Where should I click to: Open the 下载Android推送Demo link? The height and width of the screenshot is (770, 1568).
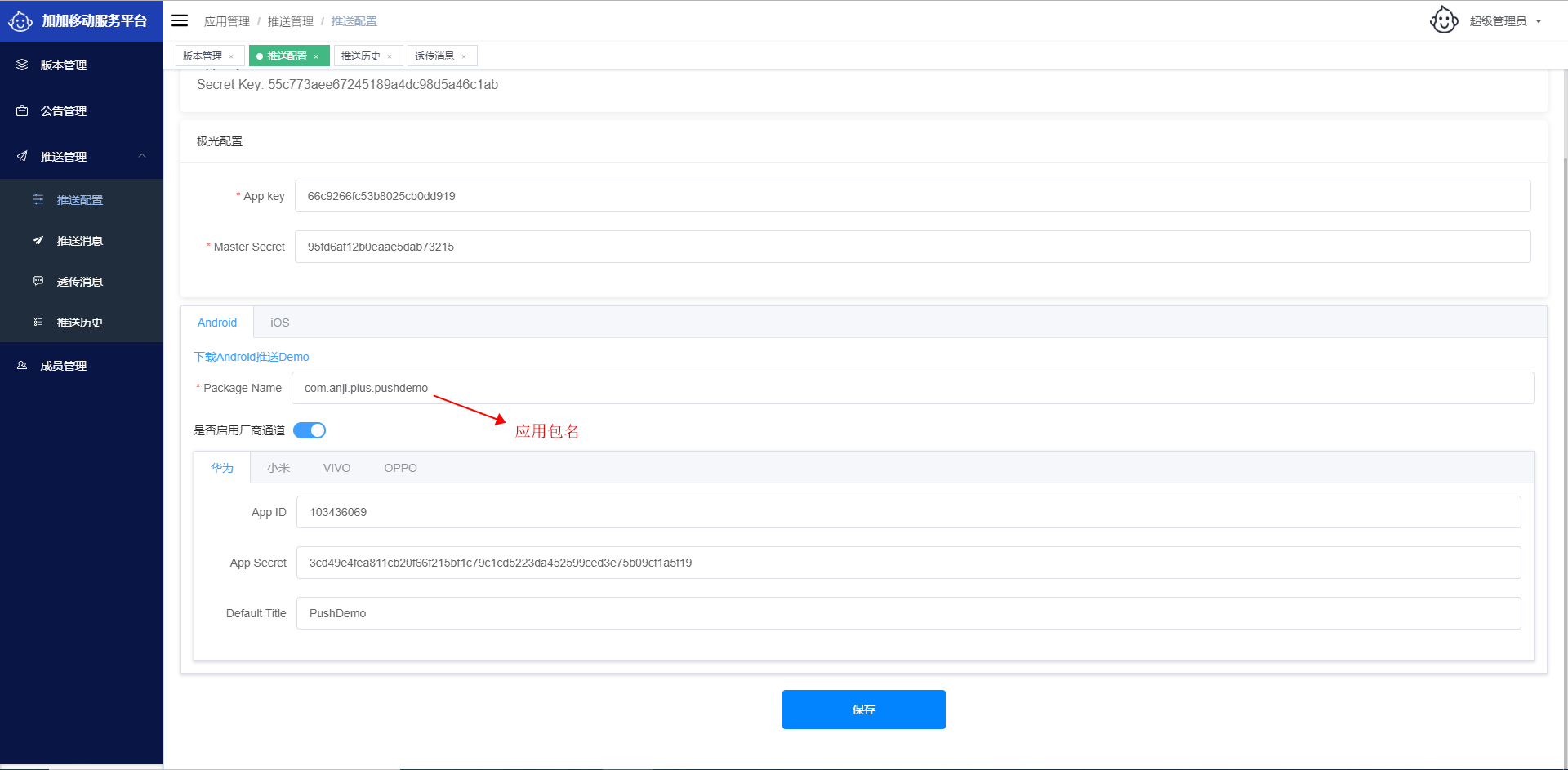tap(252, 357)
